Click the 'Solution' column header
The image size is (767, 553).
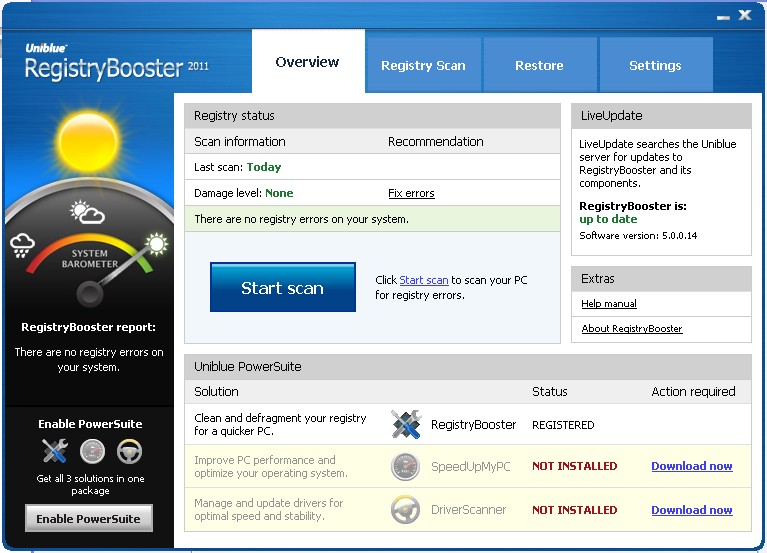(x=216, y=392)
